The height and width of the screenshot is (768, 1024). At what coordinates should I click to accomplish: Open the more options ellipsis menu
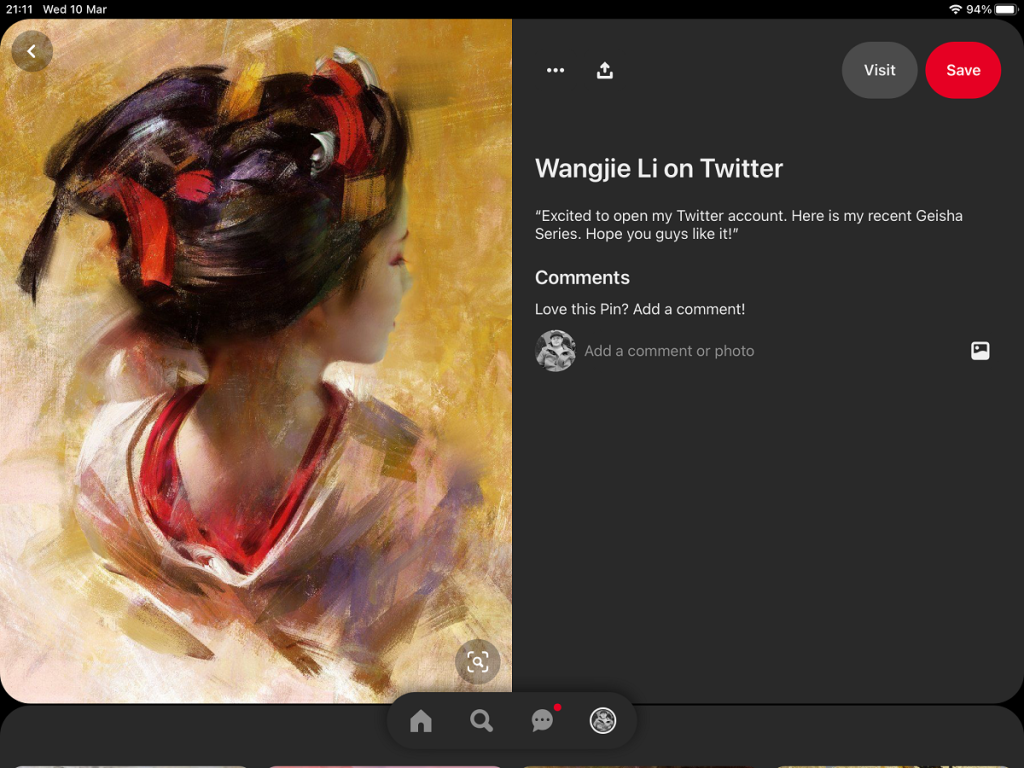555,70
